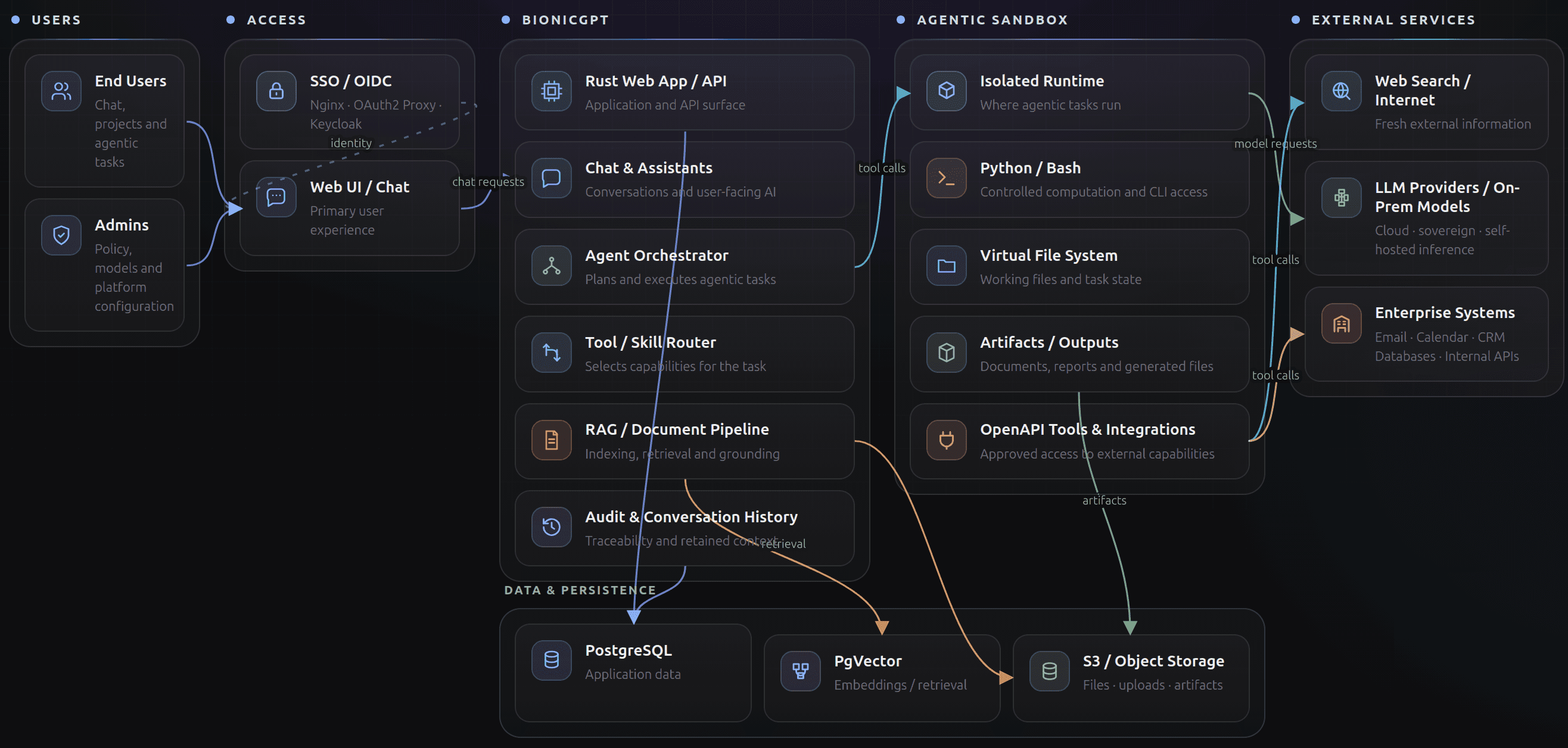Click the Web Search globe icon
This screenshot has height=748, width=1568.
1342,91
